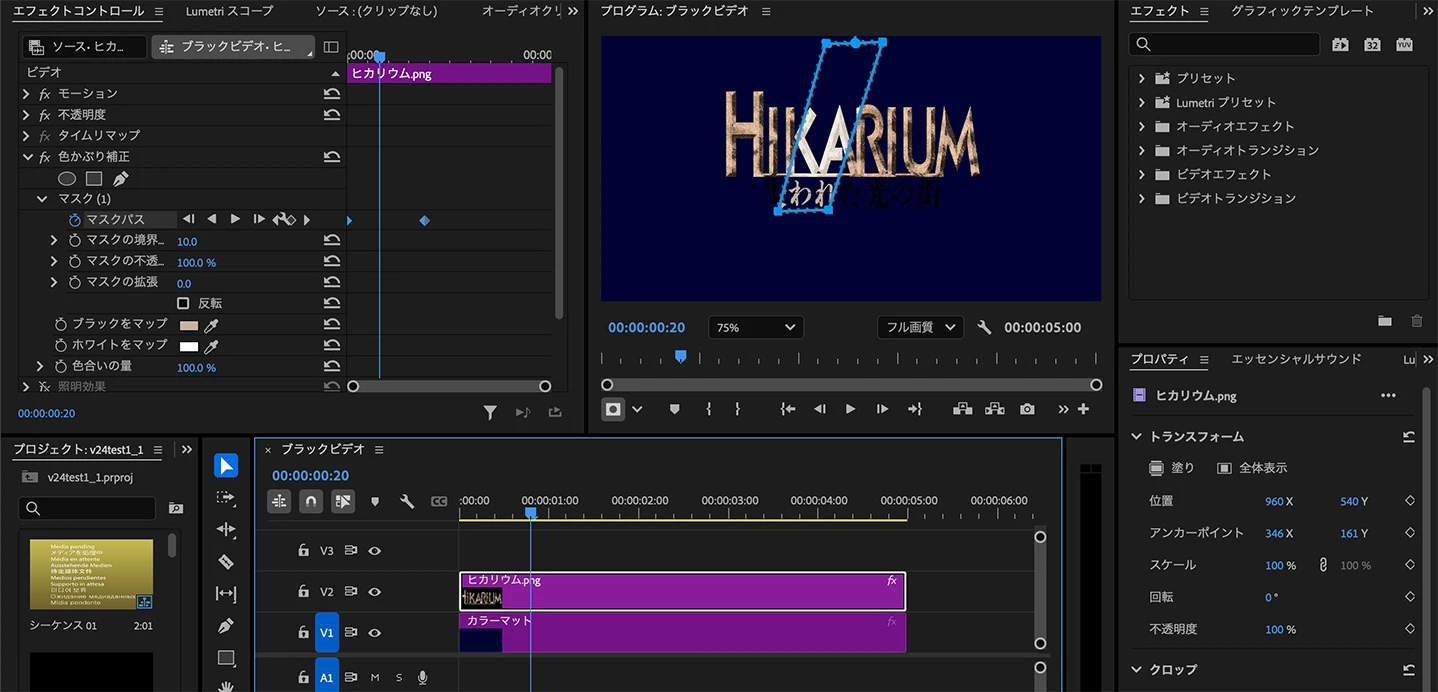Toggle V3 track output eye
1438x692 pixels.
(x=375, y=551)
